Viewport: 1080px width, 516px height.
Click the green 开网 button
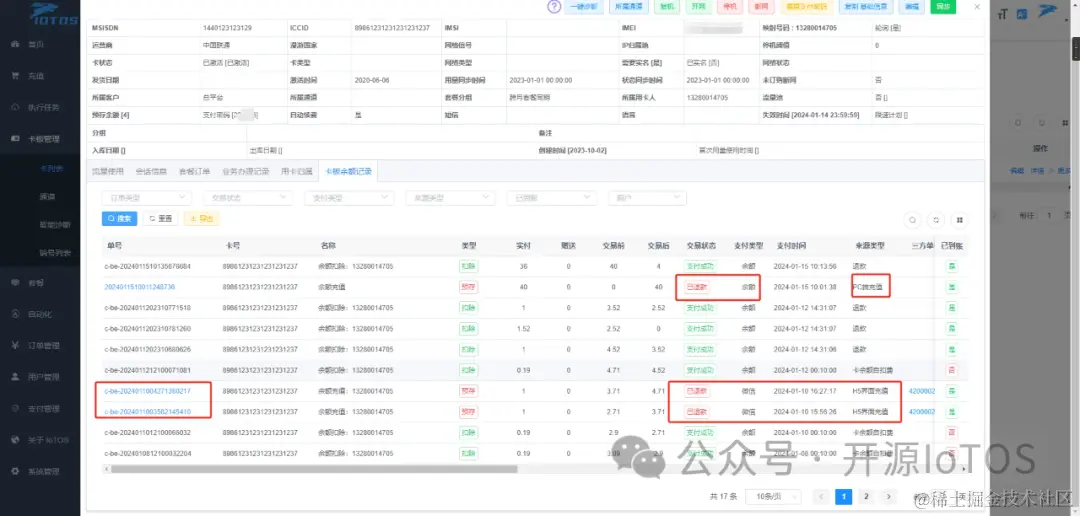point(698,7)
